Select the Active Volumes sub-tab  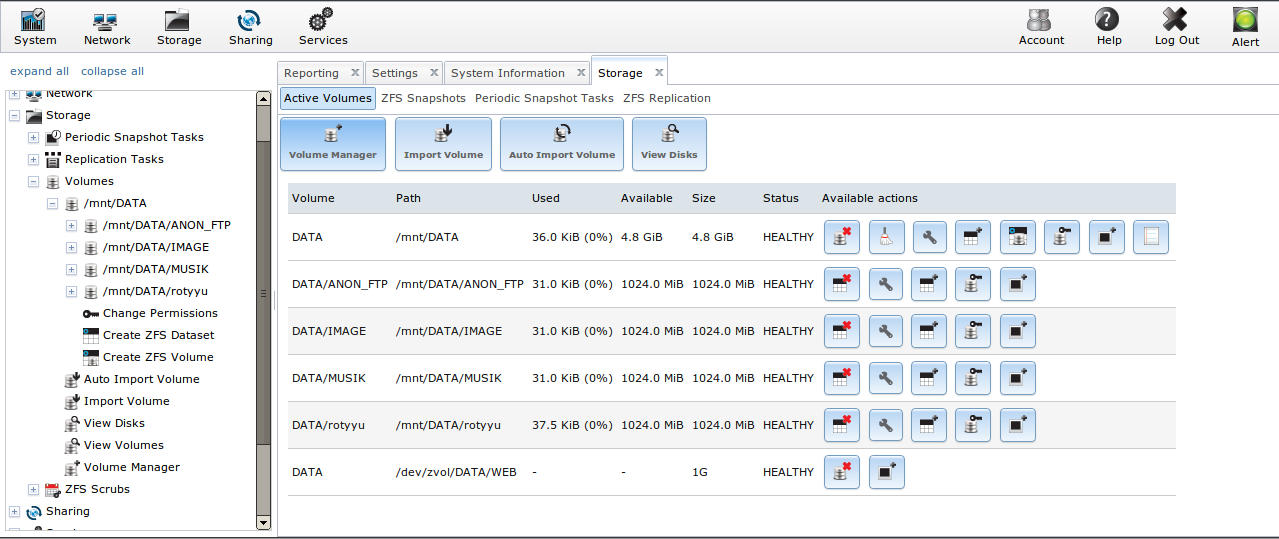coord(328,98)
